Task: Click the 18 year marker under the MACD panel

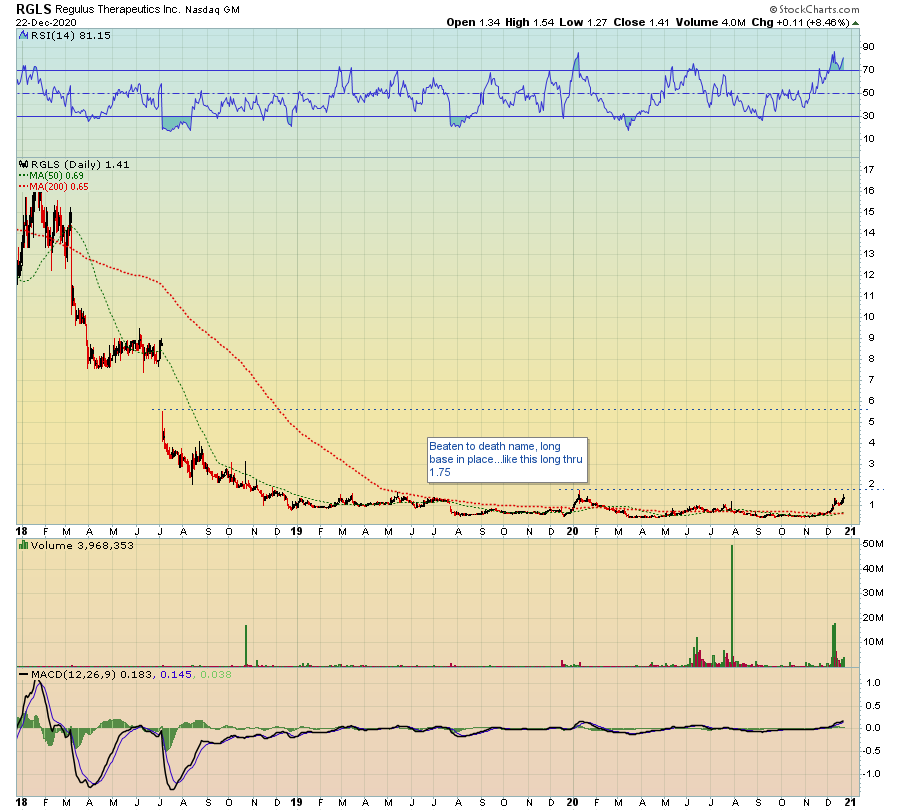Action: click(x=22, y=802)
